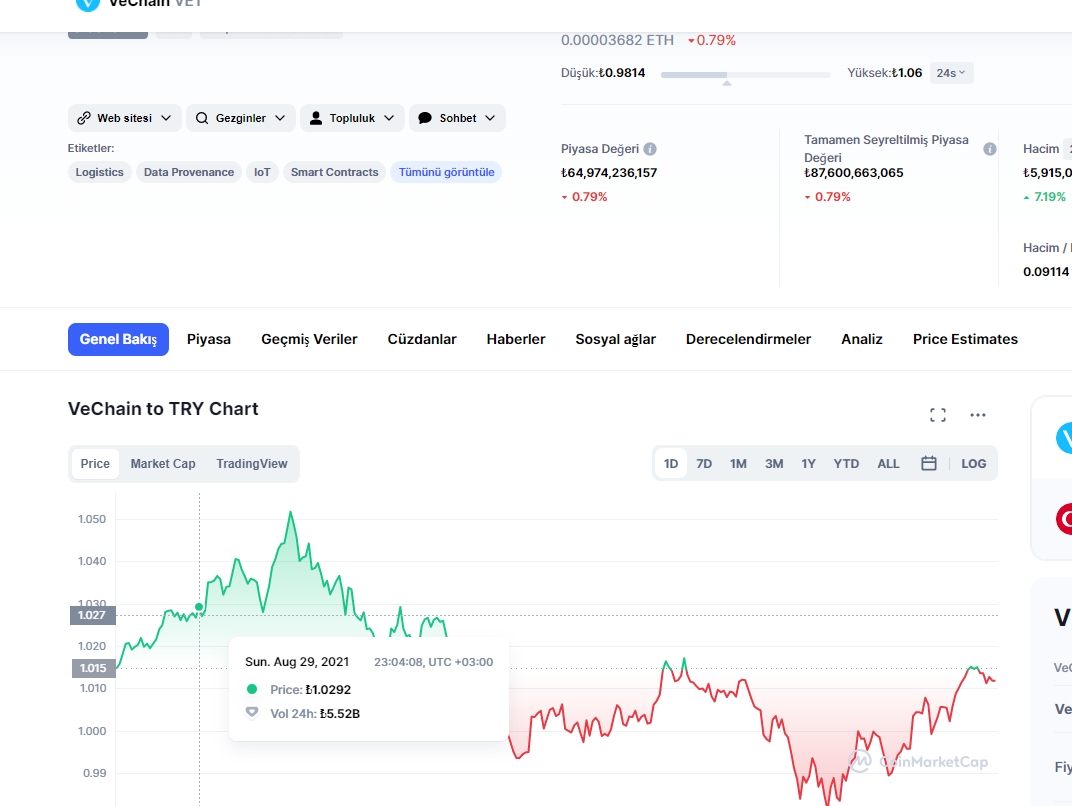Set chart range to 7D
Image resolution: width=1072 pixels, height=806 pixels.
pyautogui.click(x=704, y=464)
